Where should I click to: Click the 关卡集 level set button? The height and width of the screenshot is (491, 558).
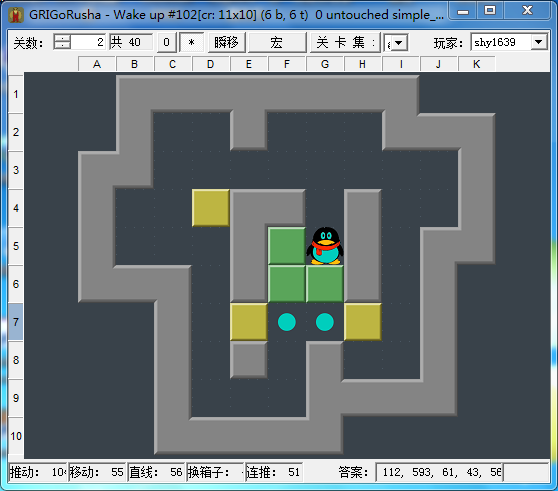[x=345, y=42]
